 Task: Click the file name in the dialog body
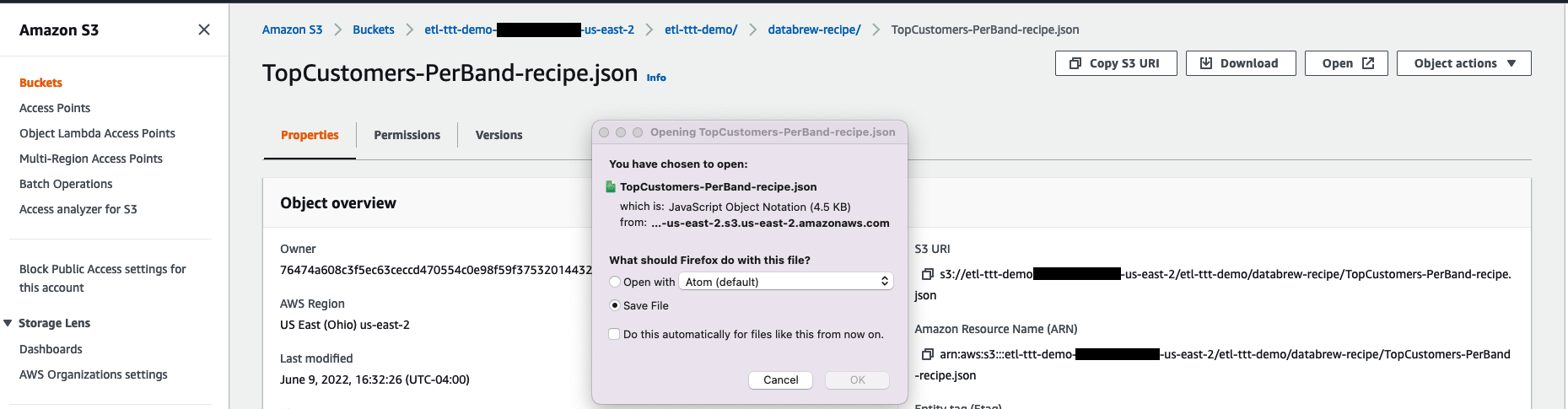click(719, 186)
